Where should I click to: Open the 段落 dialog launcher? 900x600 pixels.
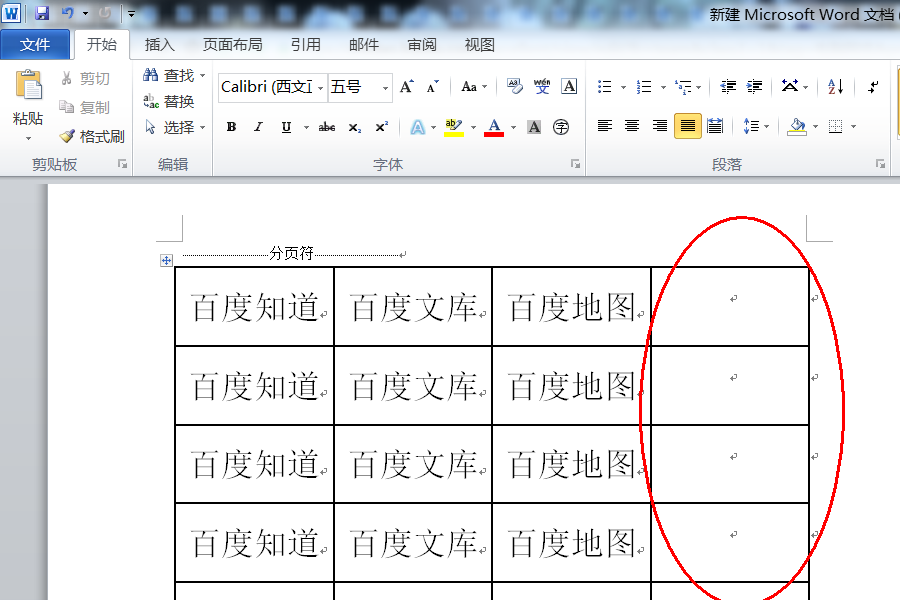point(880,164)
